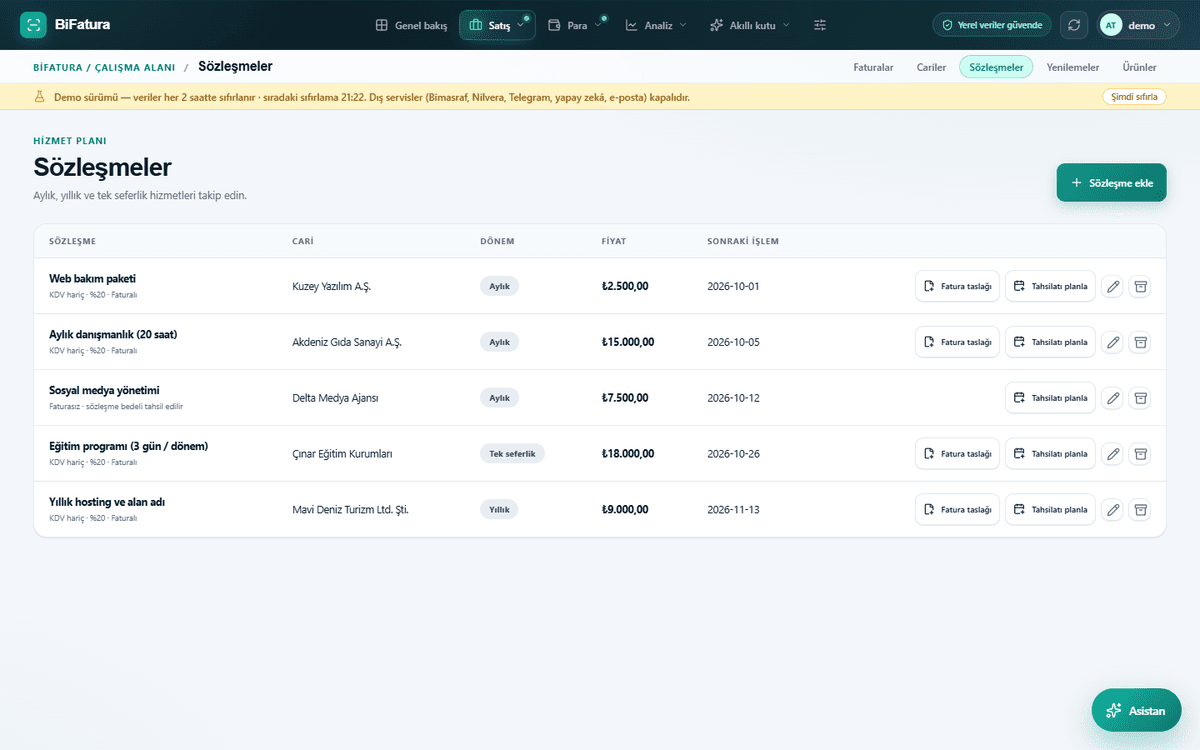The width and height of the screenshot is (1200, 750).
Task: Edit the Yıllık hosting ve alan adı contract
Action: point(1112,510)
